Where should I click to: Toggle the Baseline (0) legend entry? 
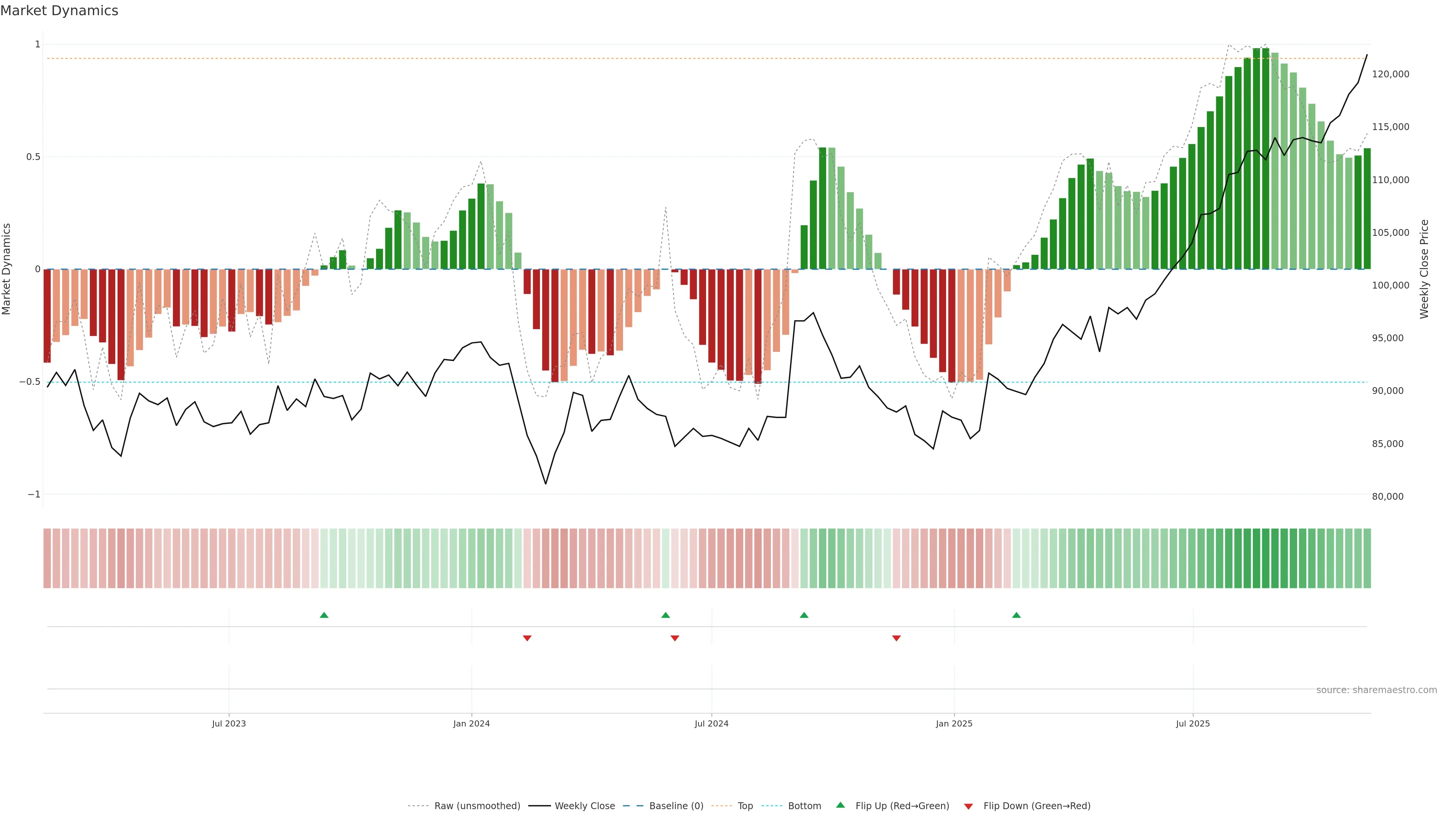(676, 806)
